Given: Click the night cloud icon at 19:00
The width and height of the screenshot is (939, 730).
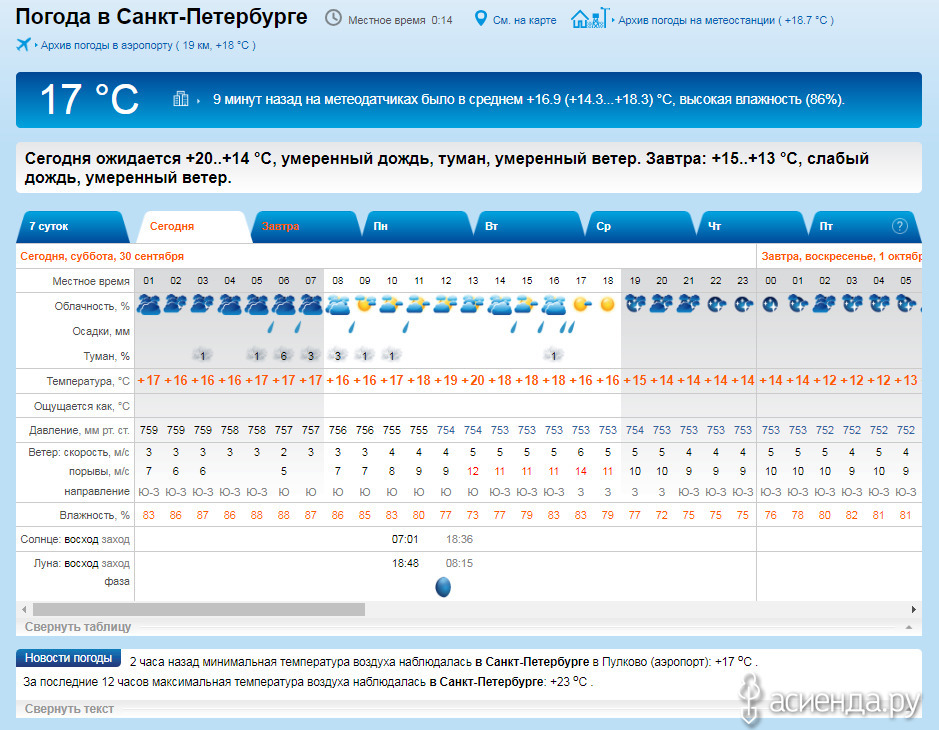Looking at the screenshot, I should pos(635,304).
